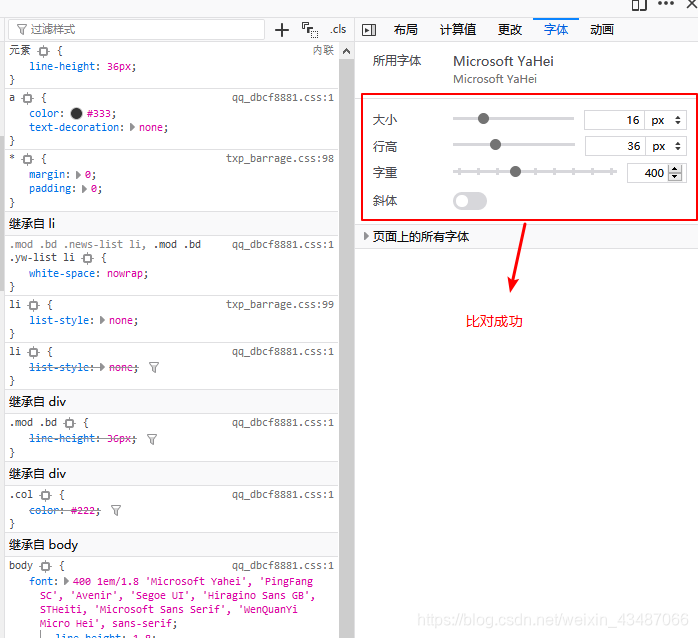Click highlight icon for .col rule
The image size is (698, 638).
[x=45, y=495]
